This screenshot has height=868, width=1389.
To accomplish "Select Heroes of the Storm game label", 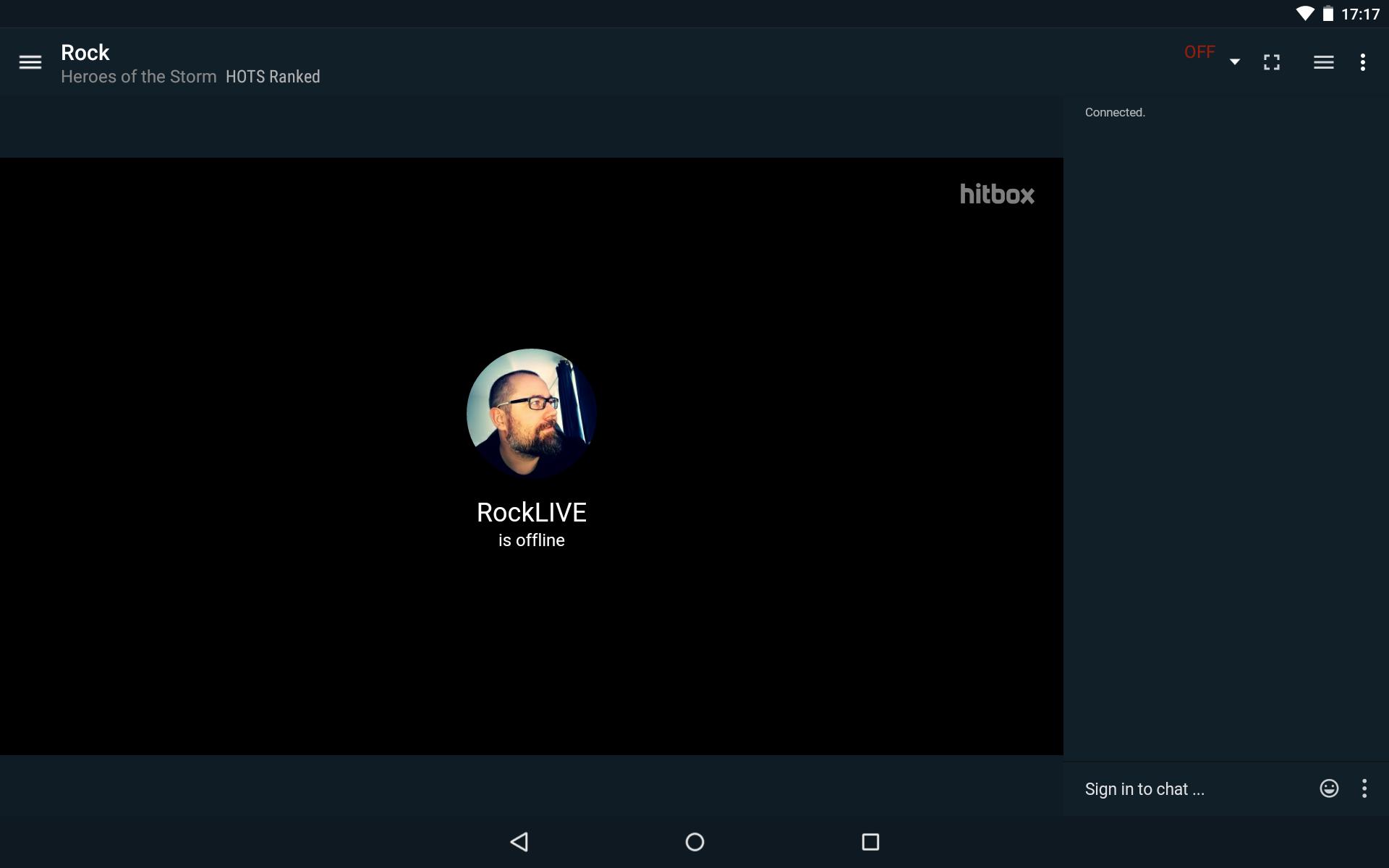I will [139, 77].
